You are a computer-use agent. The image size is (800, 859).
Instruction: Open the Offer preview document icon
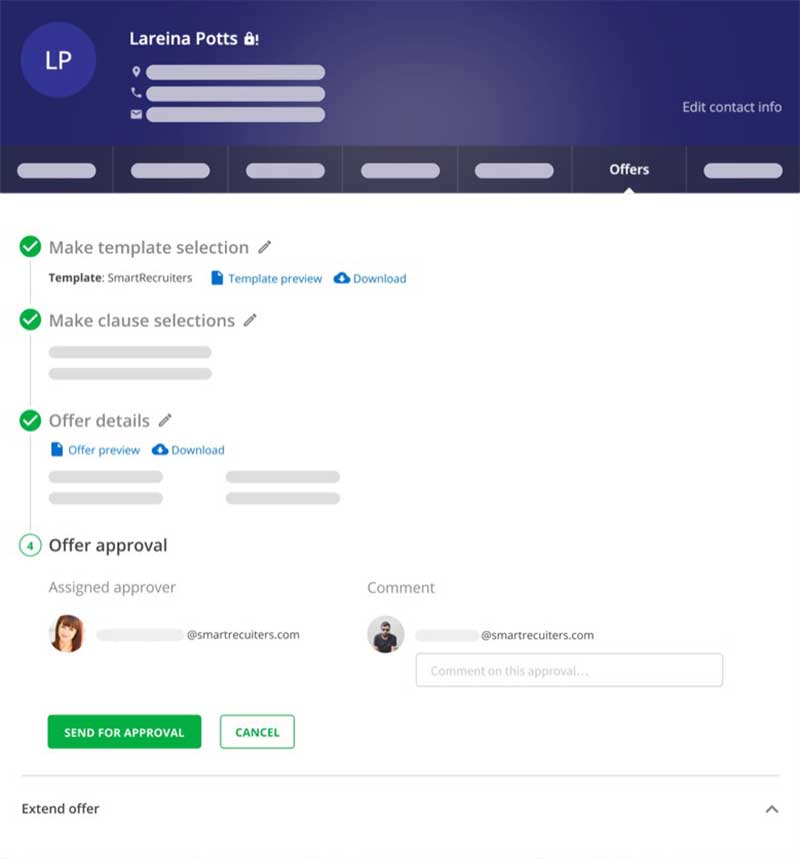[57, 450]
